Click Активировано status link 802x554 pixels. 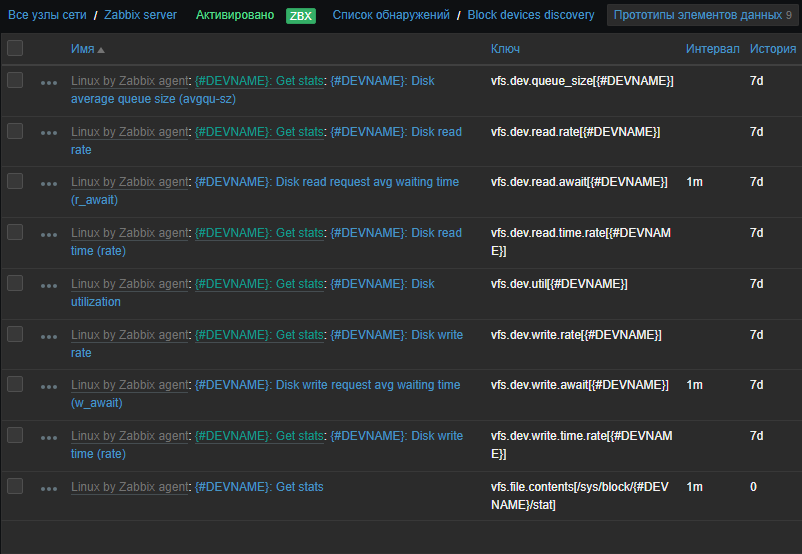coord(234,16)
